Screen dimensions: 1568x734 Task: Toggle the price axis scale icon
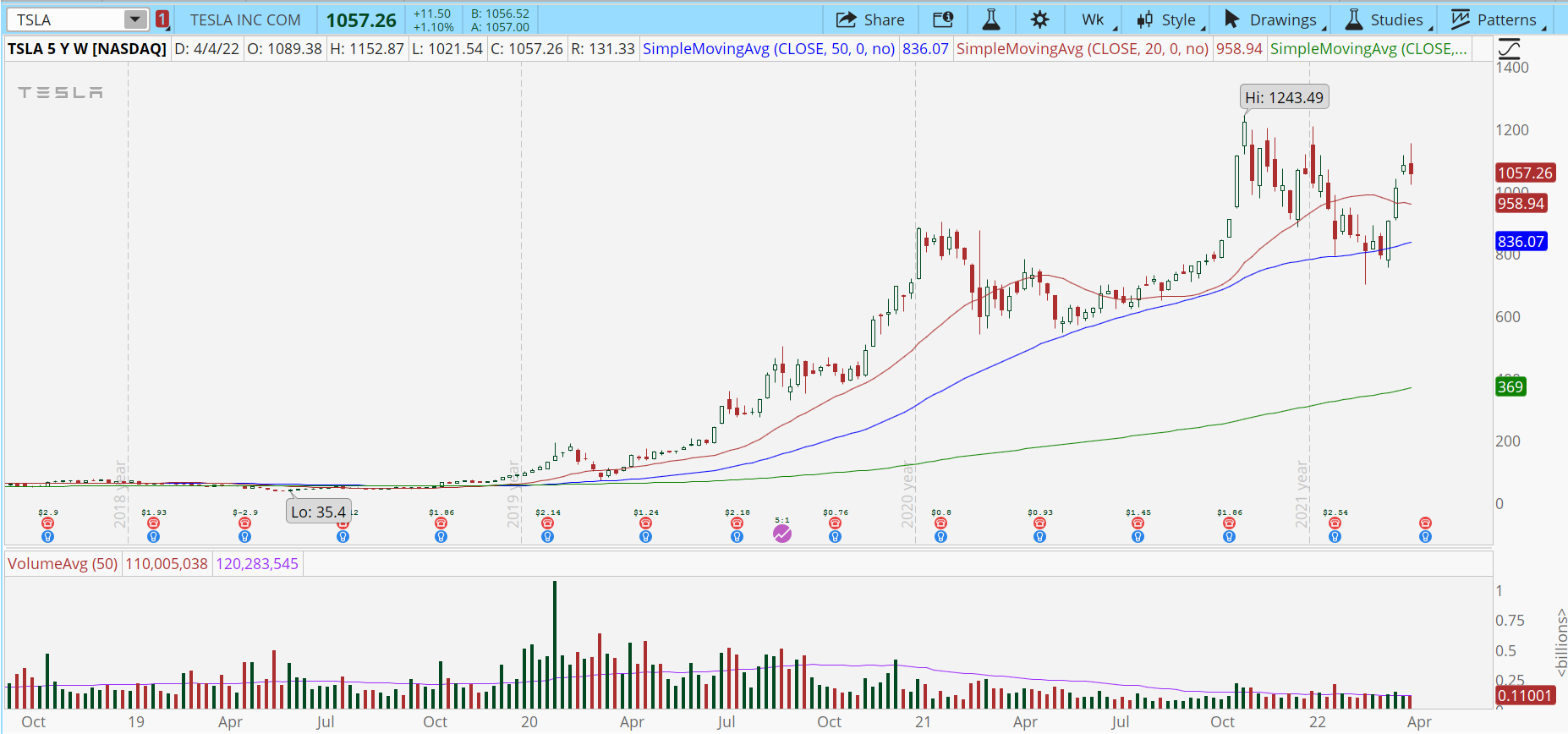click(1509, 49)
